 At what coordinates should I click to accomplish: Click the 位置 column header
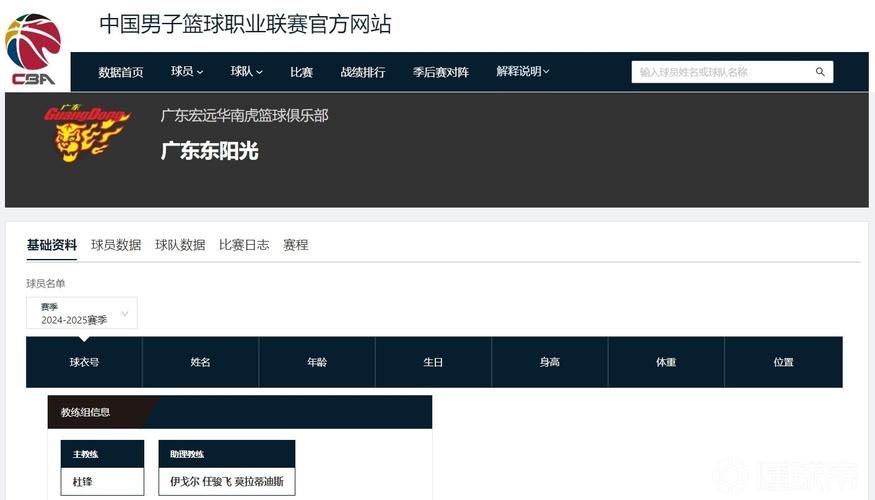point(783,362)
